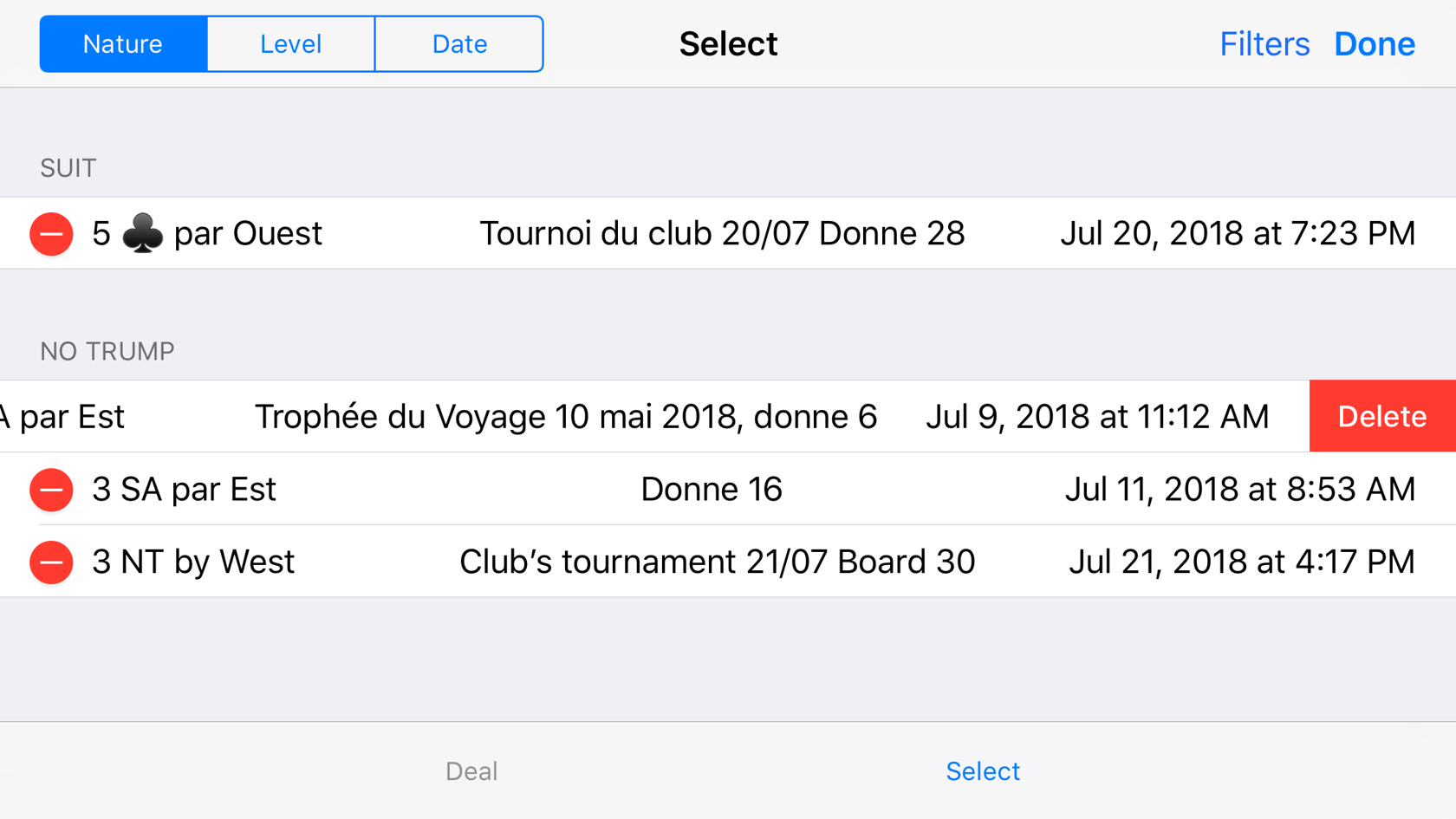The image size is (1456, 819).
Task: Tap red minus icon beside 5 clubs par Ouest
Action: pyautogui.click(x=51, y=234)
